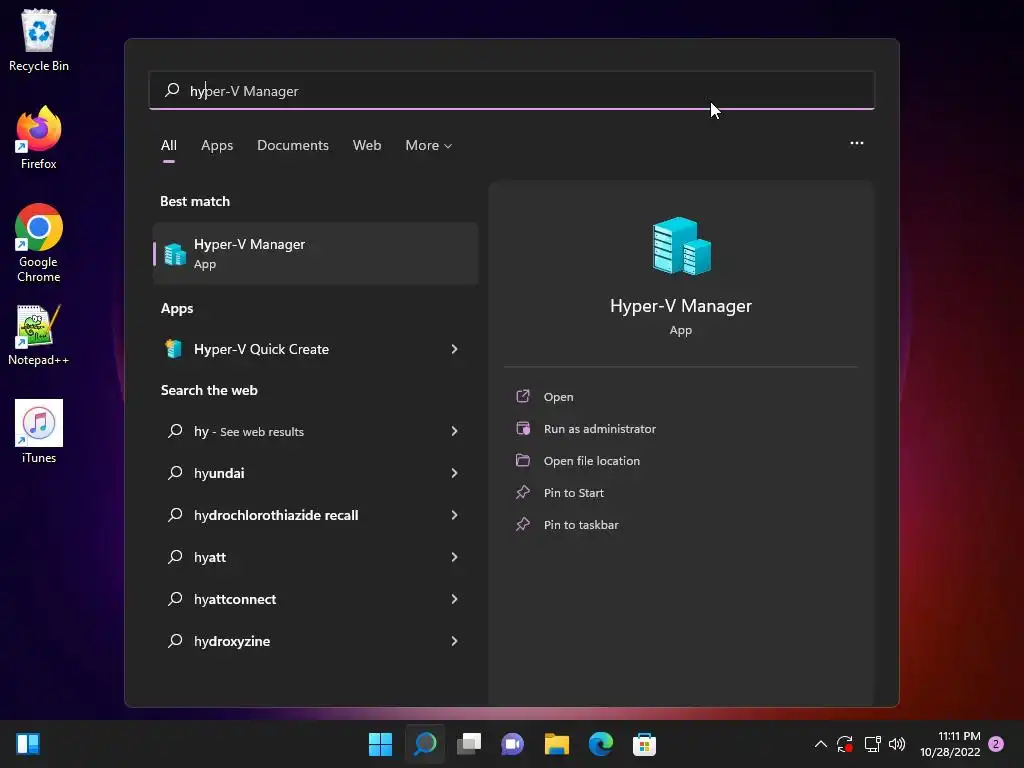Open Notepad++ desktop shortcut

tap(39, 335)
